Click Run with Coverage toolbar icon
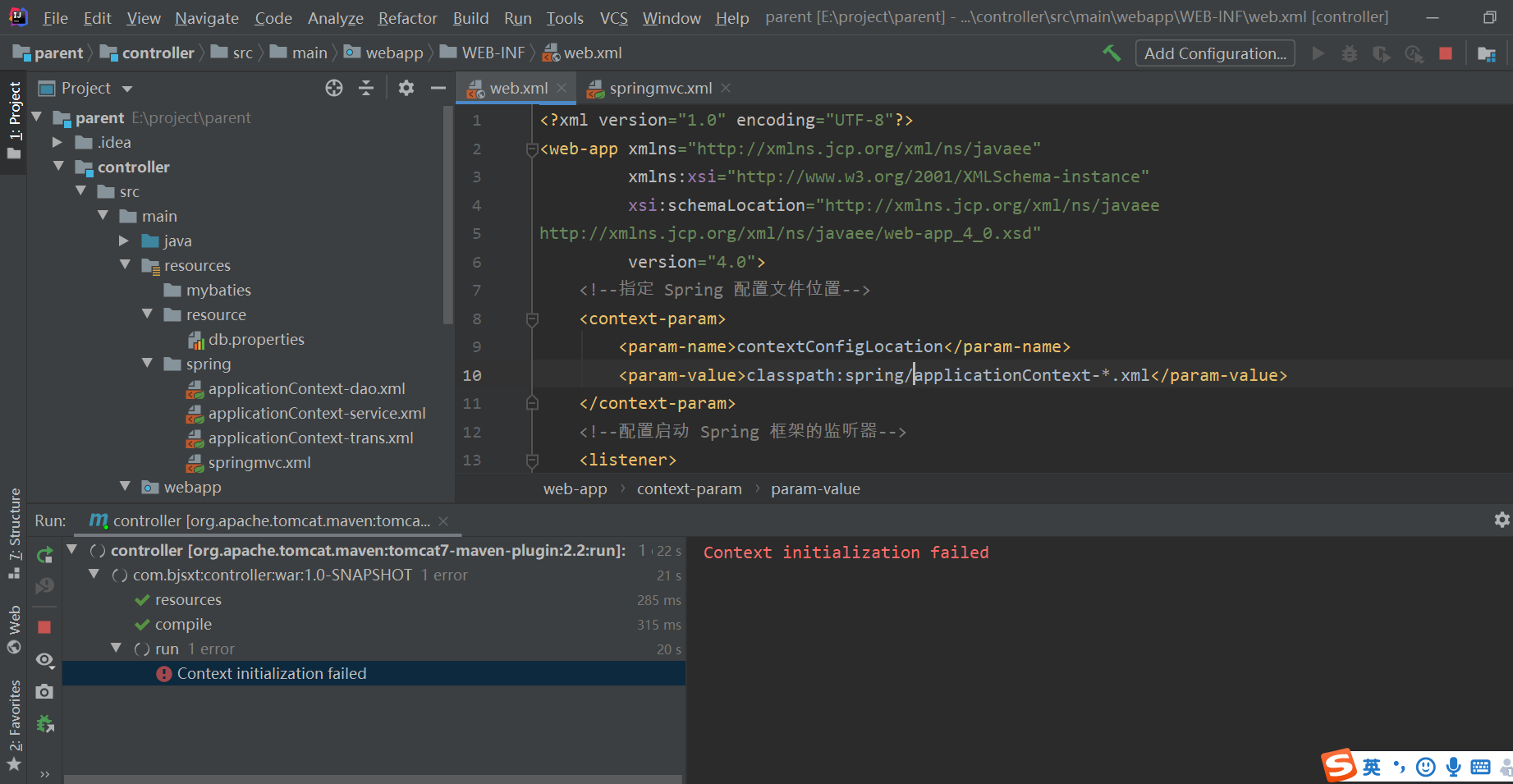1513x784 pixels. (x=1382, y=53)
